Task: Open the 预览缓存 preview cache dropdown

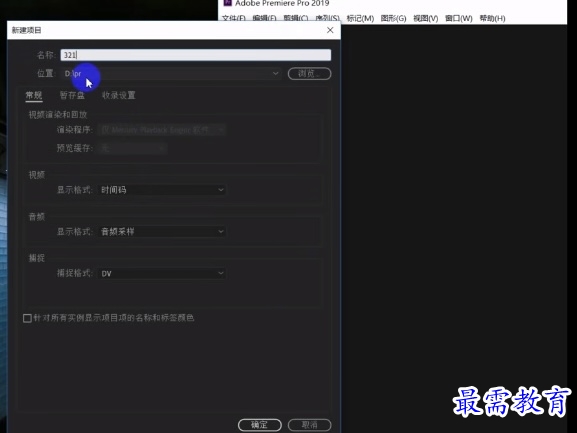Action: coord(132,148)
